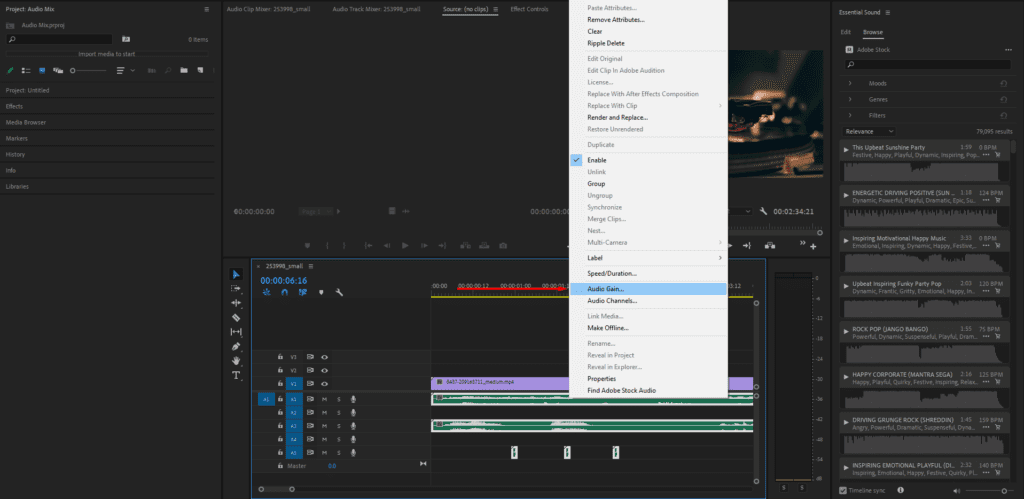Viewport: 1024px width, 499px height.
Task: Choose Ripple Delete from context menu
Action: coord(648,43)
